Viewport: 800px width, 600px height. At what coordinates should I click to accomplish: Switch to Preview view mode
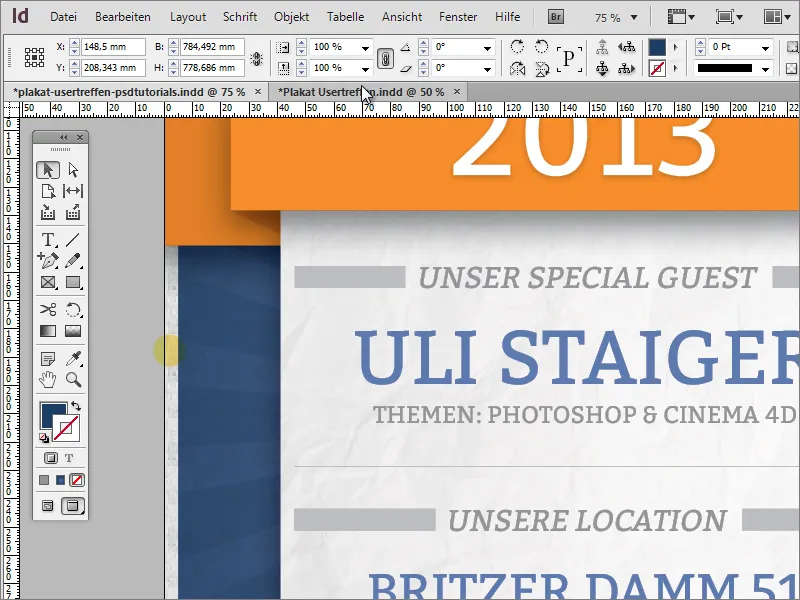coord(72,506)
